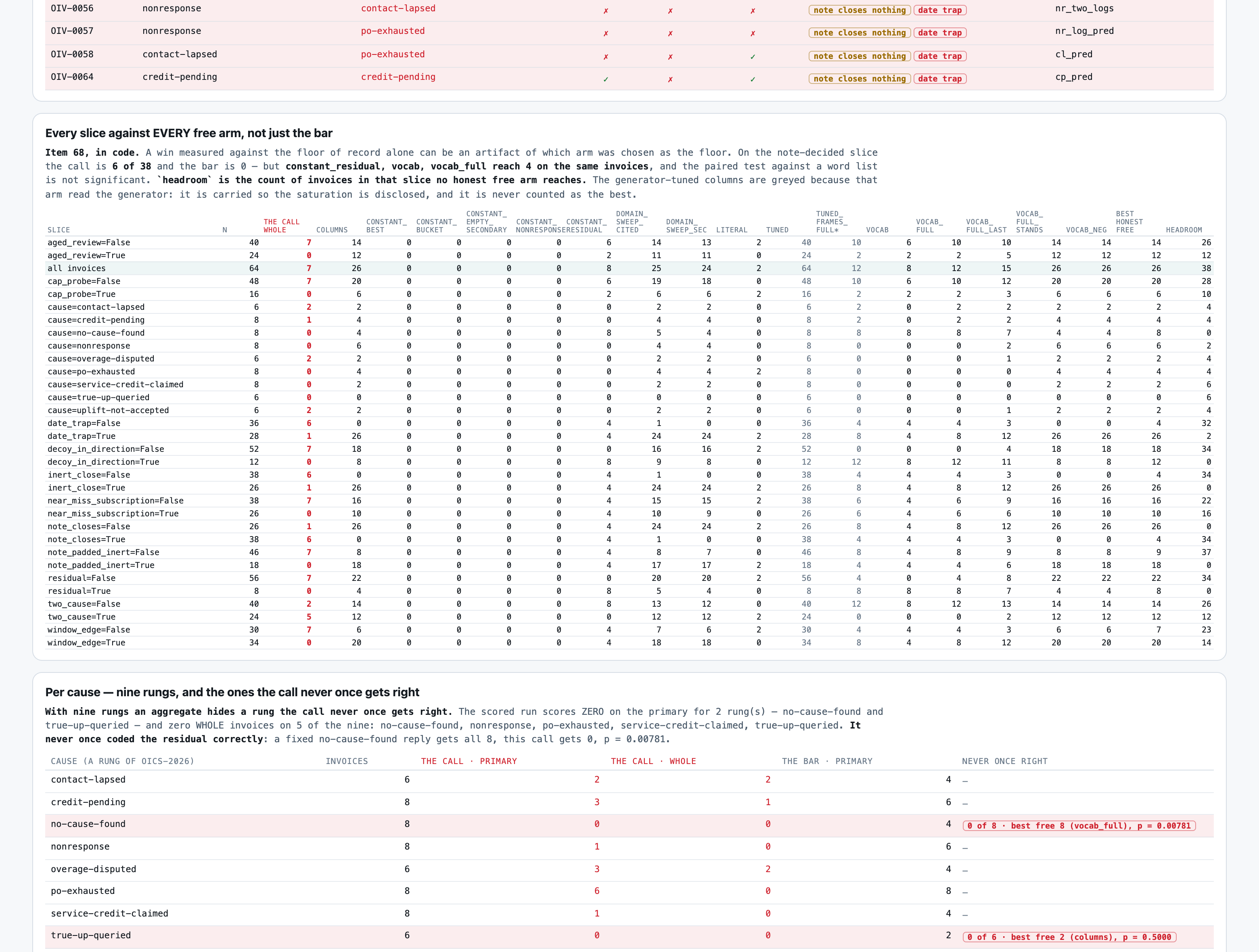Screen dimensions: 1259x952
Task: Click the TUNED_FRAMES_FULL* column header
Action: [832, 222]
